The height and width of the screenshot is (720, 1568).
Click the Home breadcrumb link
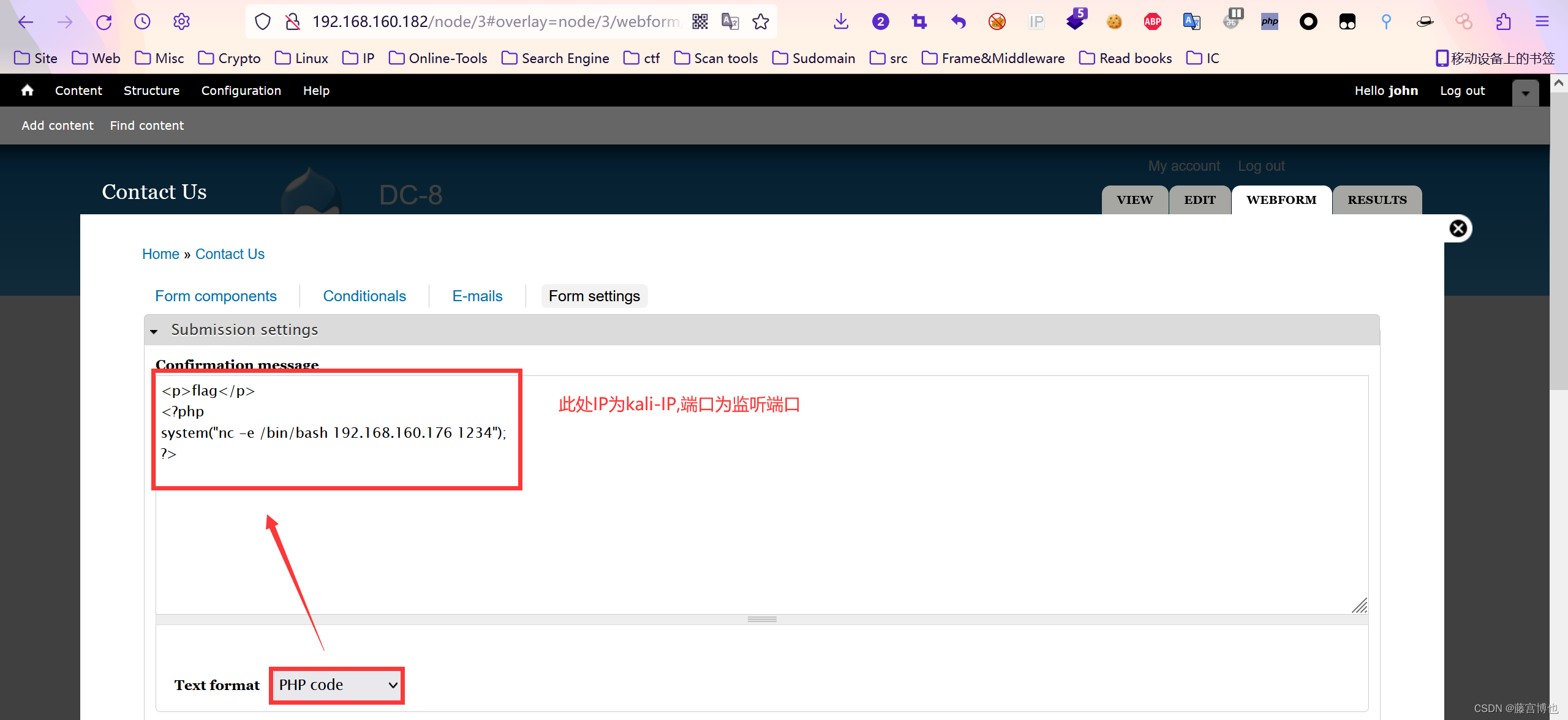point(160,254)
